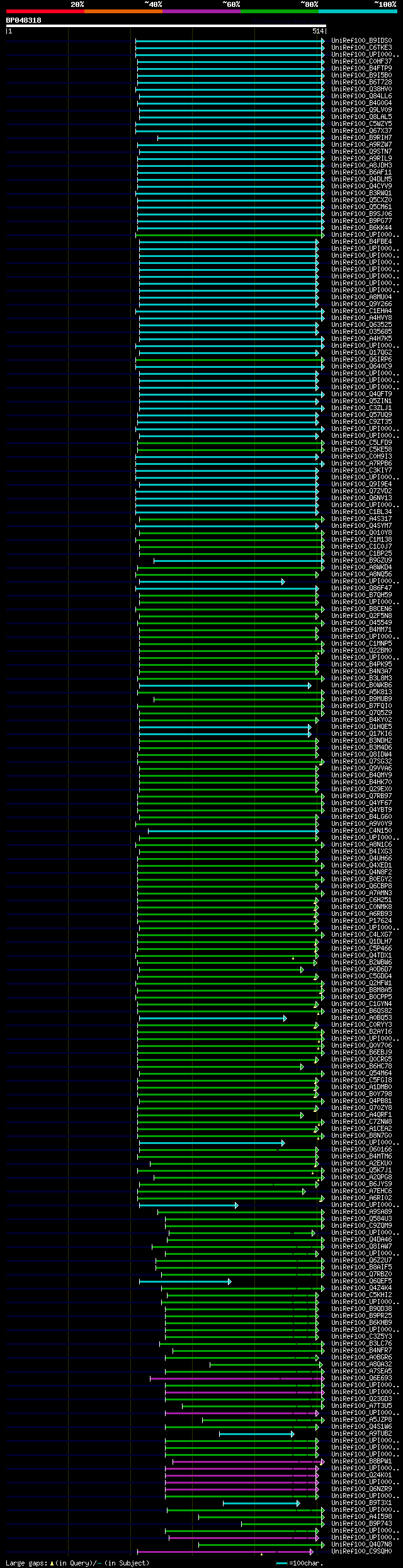Click the green segment of identity color legend

279,11
